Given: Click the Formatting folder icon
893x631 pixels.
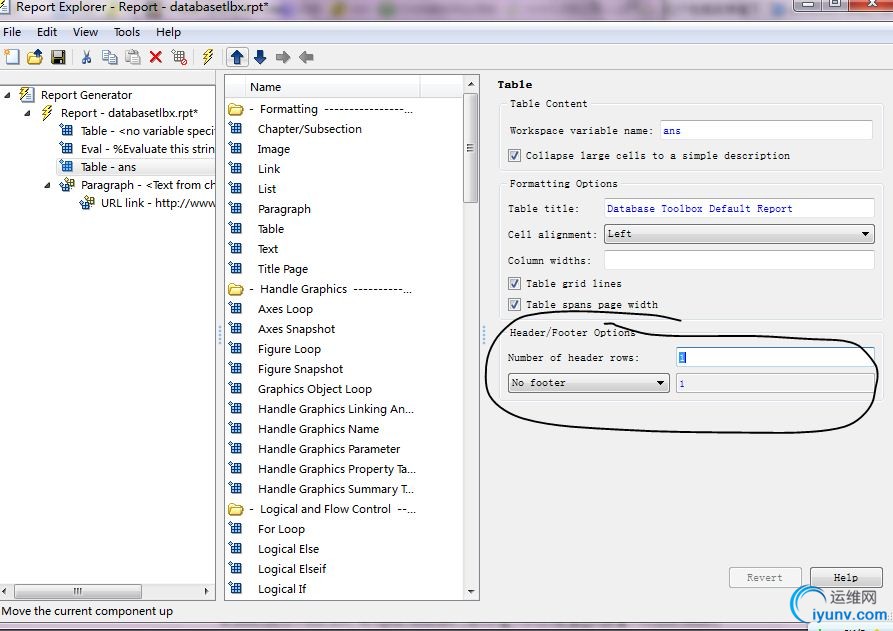Looking at the screenshot, I should pyautogui.click(x=235, y=109).
